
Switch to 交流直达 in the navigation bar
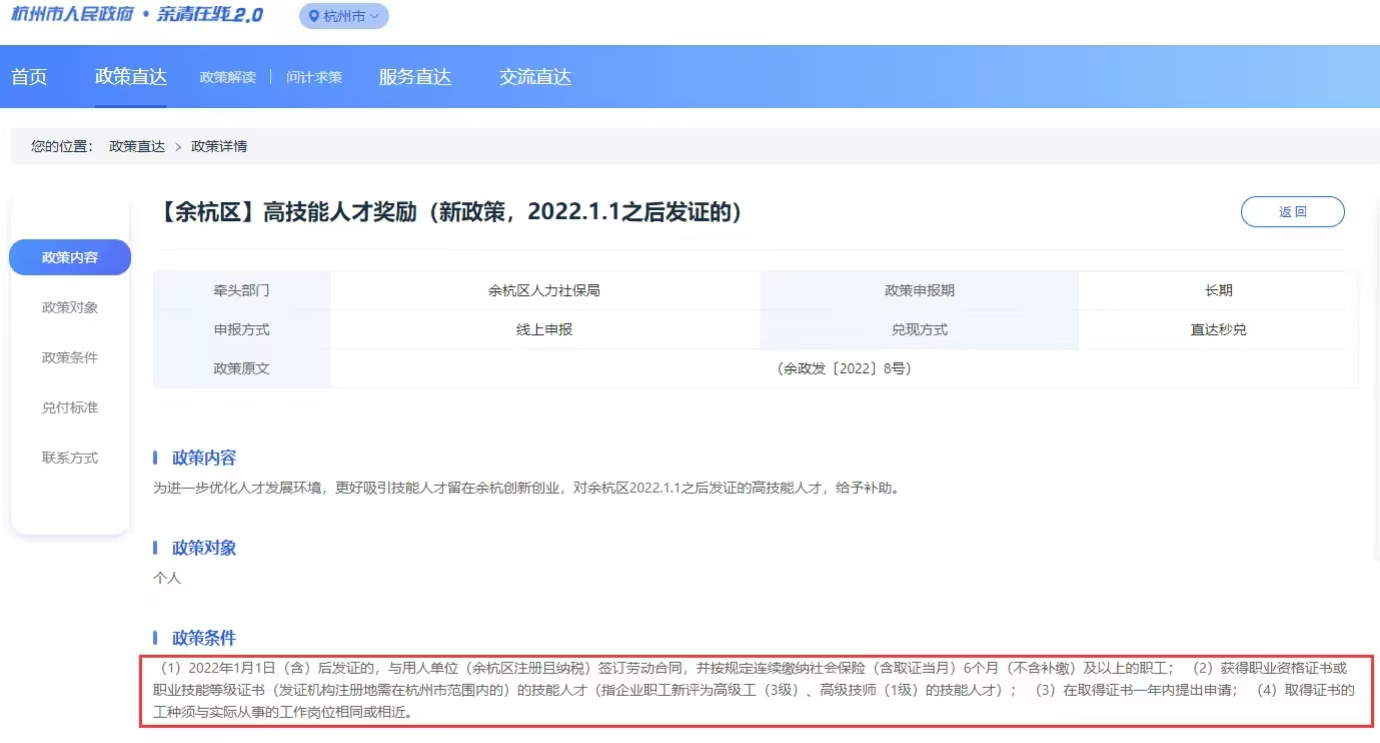pos(535,77)
